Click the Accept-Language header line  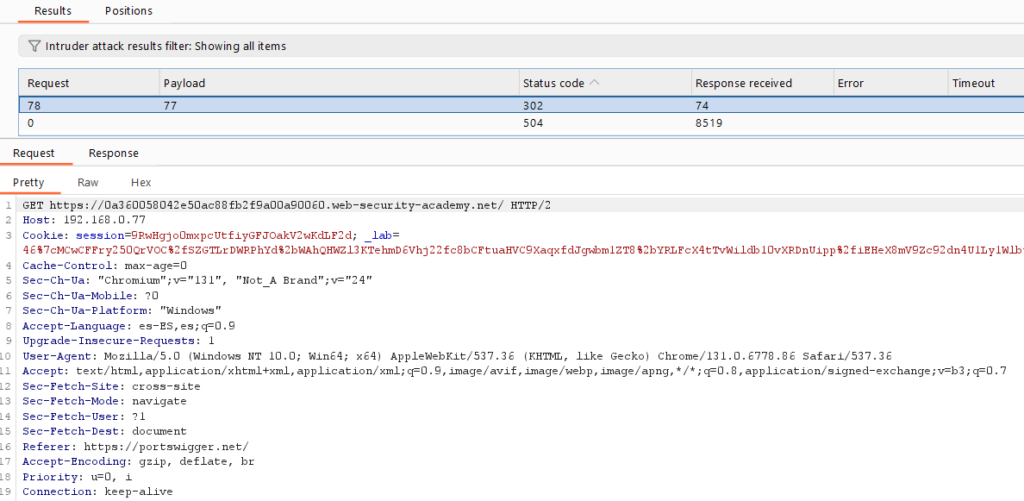tap(129, 325)
